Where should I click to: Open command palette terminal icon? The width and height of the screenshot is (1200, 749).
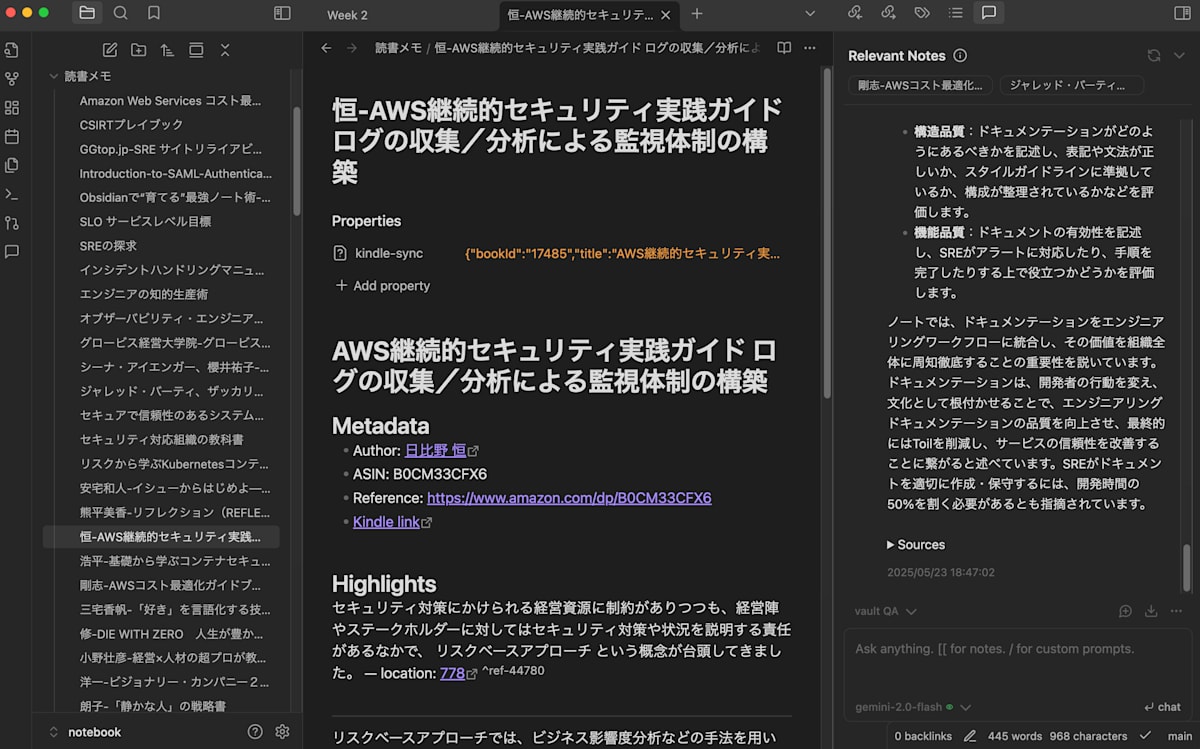(12, 194)
